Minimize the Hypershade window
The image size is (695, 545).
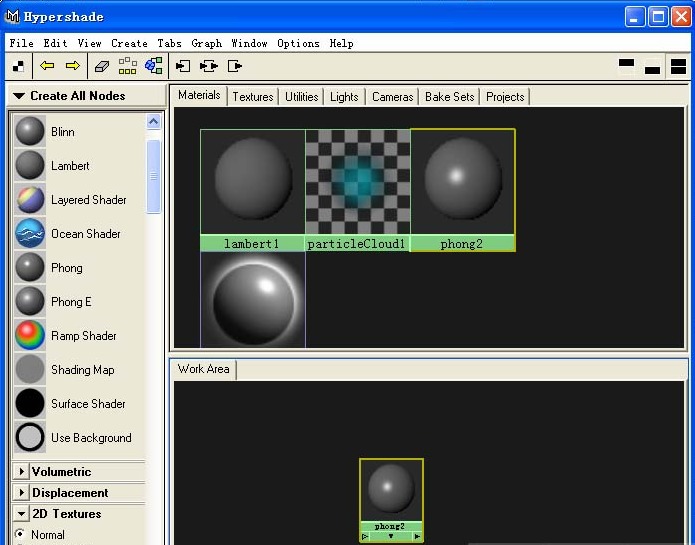click(635, 17)
